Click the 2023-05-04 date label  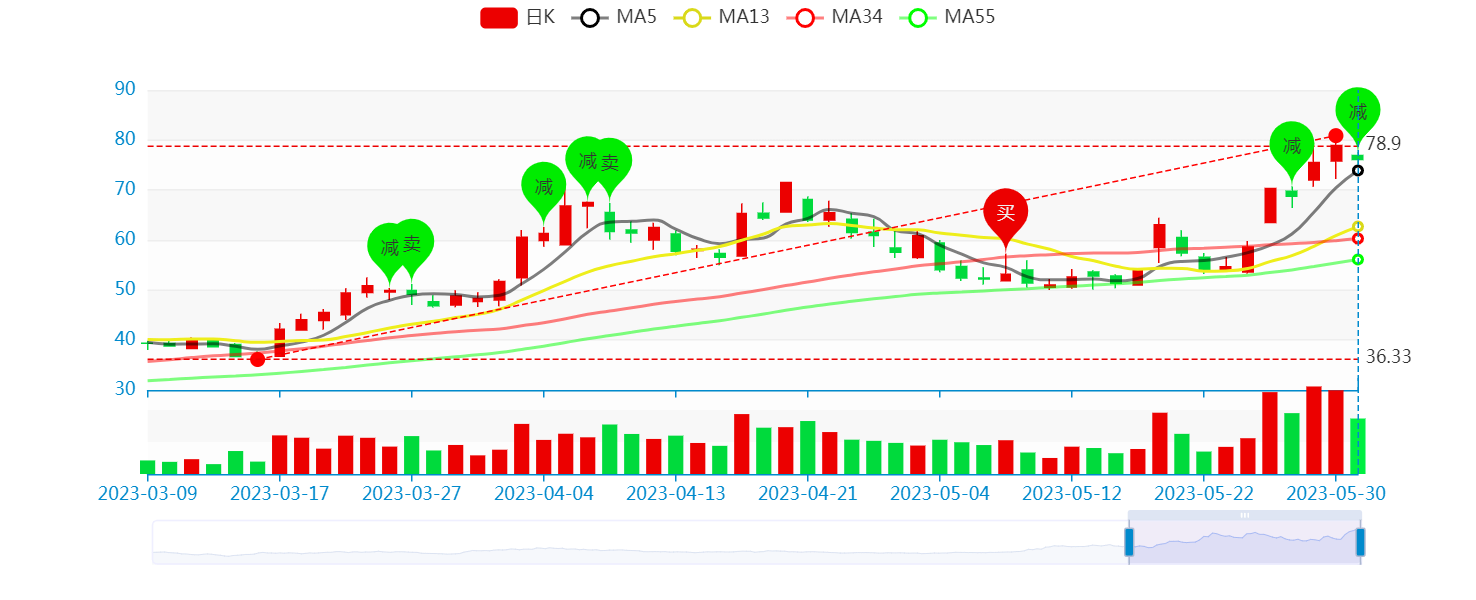[939, 493]
